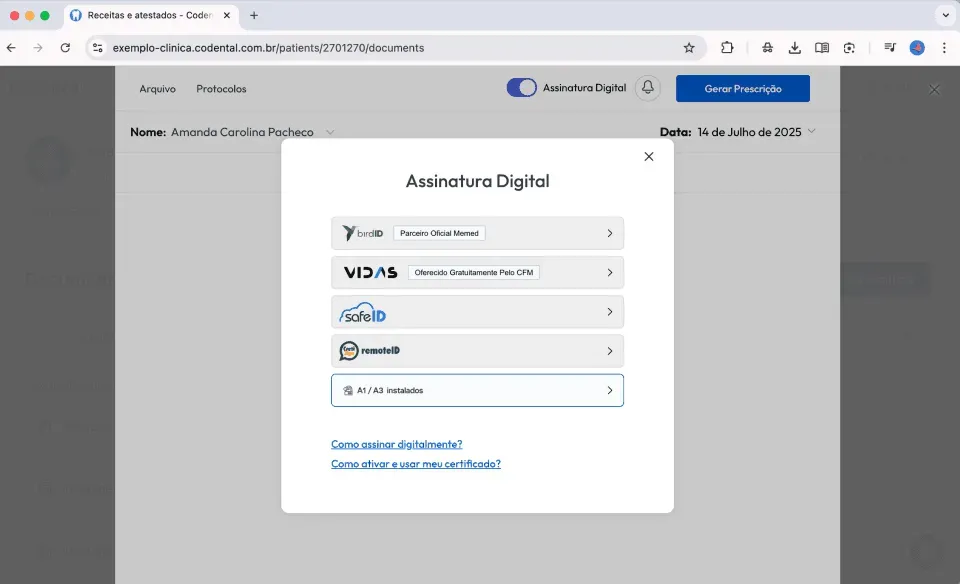Open the media control playlist icon
Viewport: 960px width, 584px height.
[x=890, y=48]
